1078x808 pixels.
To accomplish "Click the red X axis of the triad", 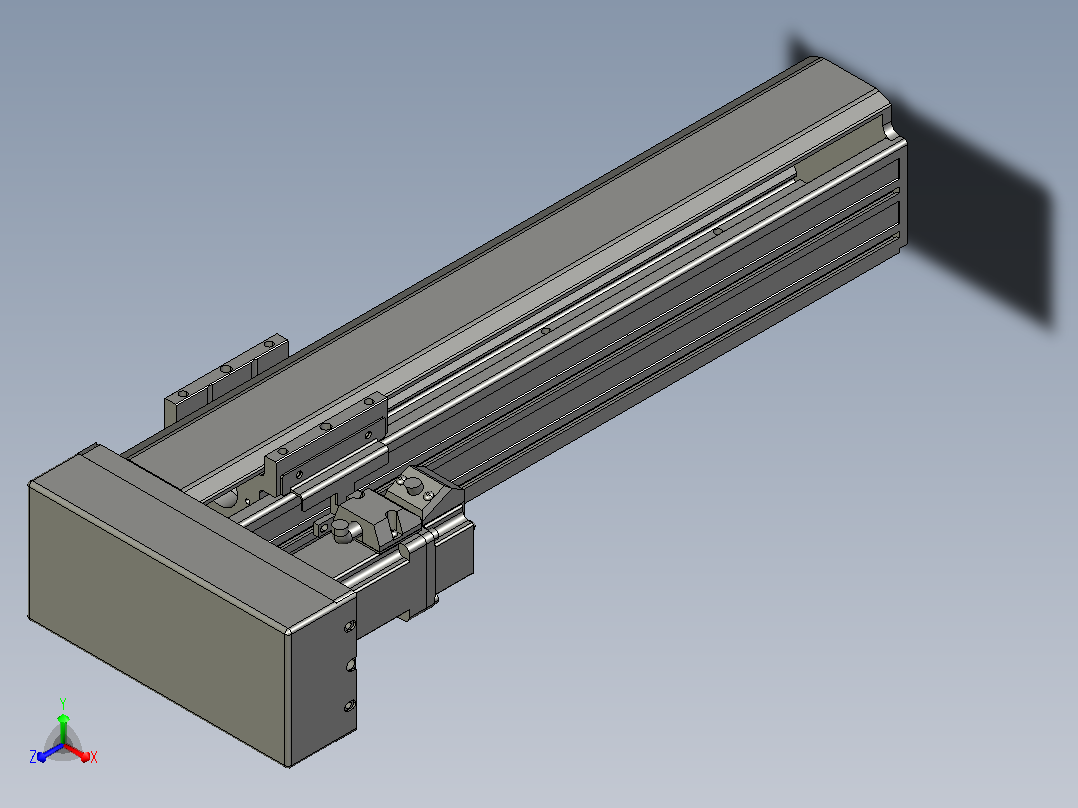I will [x=78, y=752].
